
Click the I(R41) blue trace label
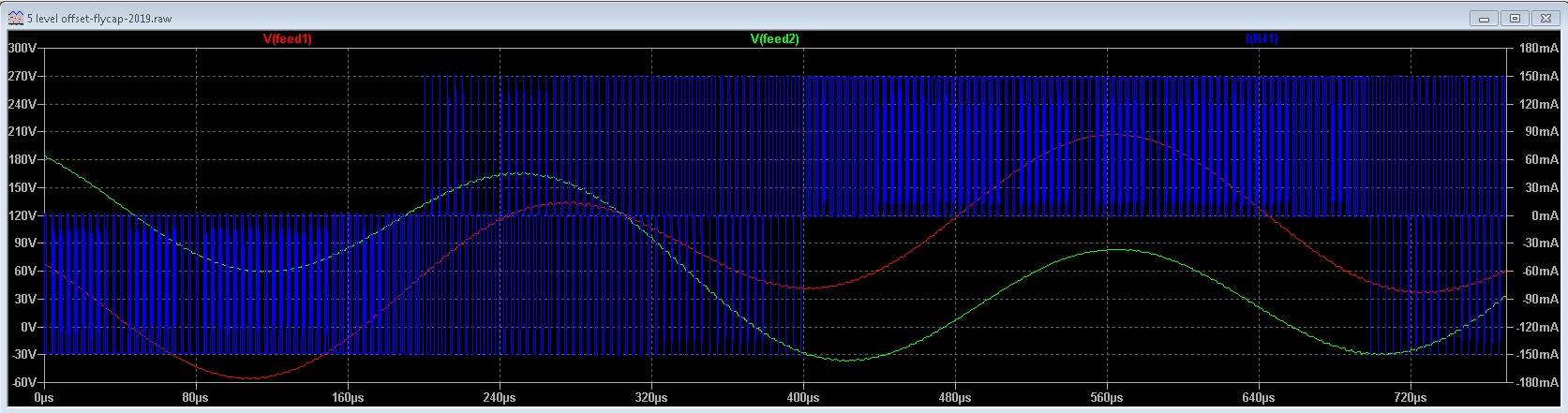[1262, 39]
